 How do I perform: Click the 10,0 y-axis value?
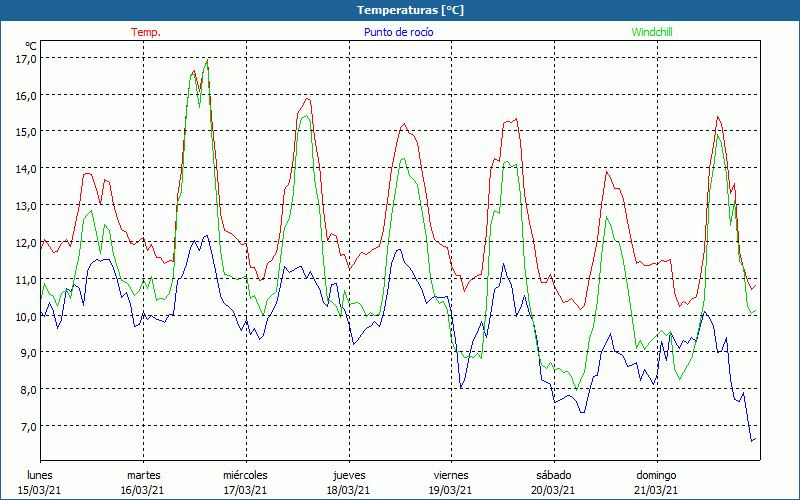tap(27, 316)
